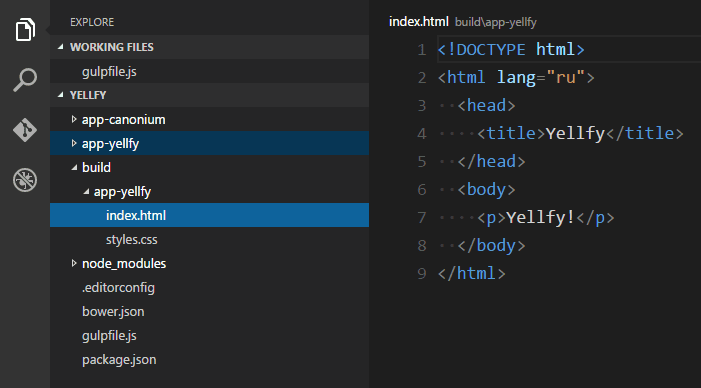Select the app-canonium folder name

(124, 119)
